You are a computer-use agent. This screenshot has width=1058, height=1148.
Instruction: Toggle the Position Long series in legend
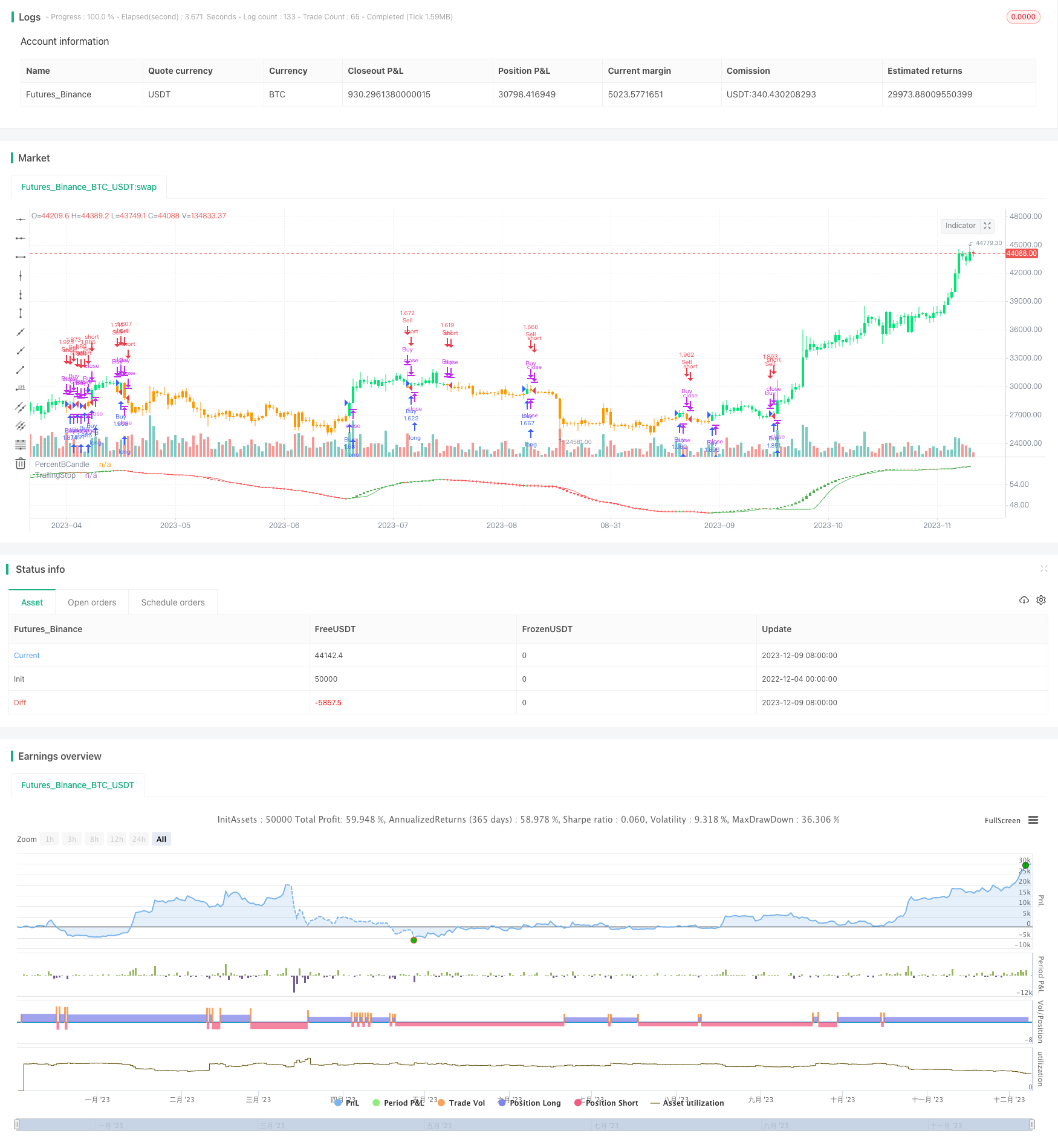(x=530, y=1103)
